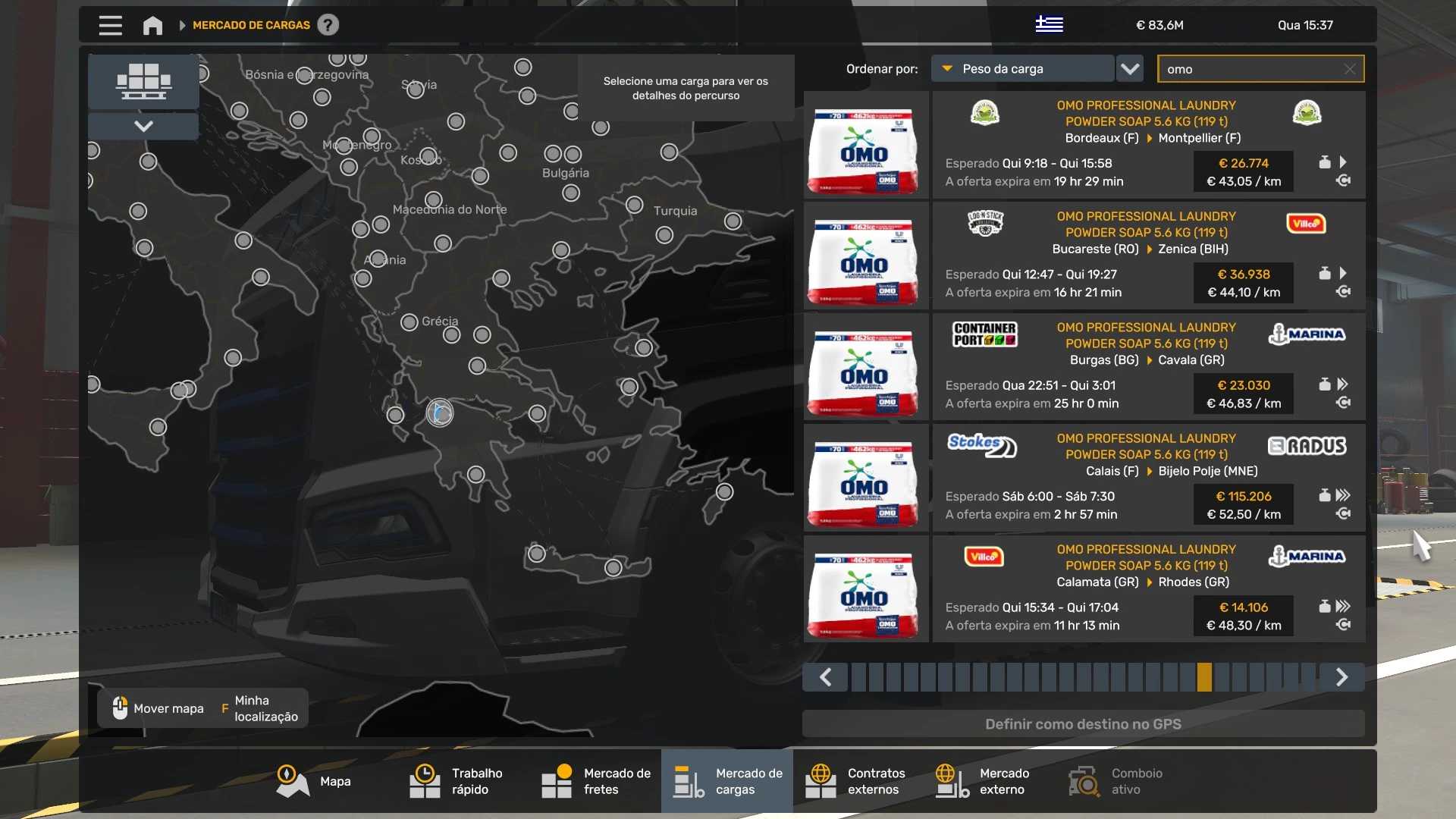
Task: Go to next page of cargo list
Action: tap(1341, 677)
